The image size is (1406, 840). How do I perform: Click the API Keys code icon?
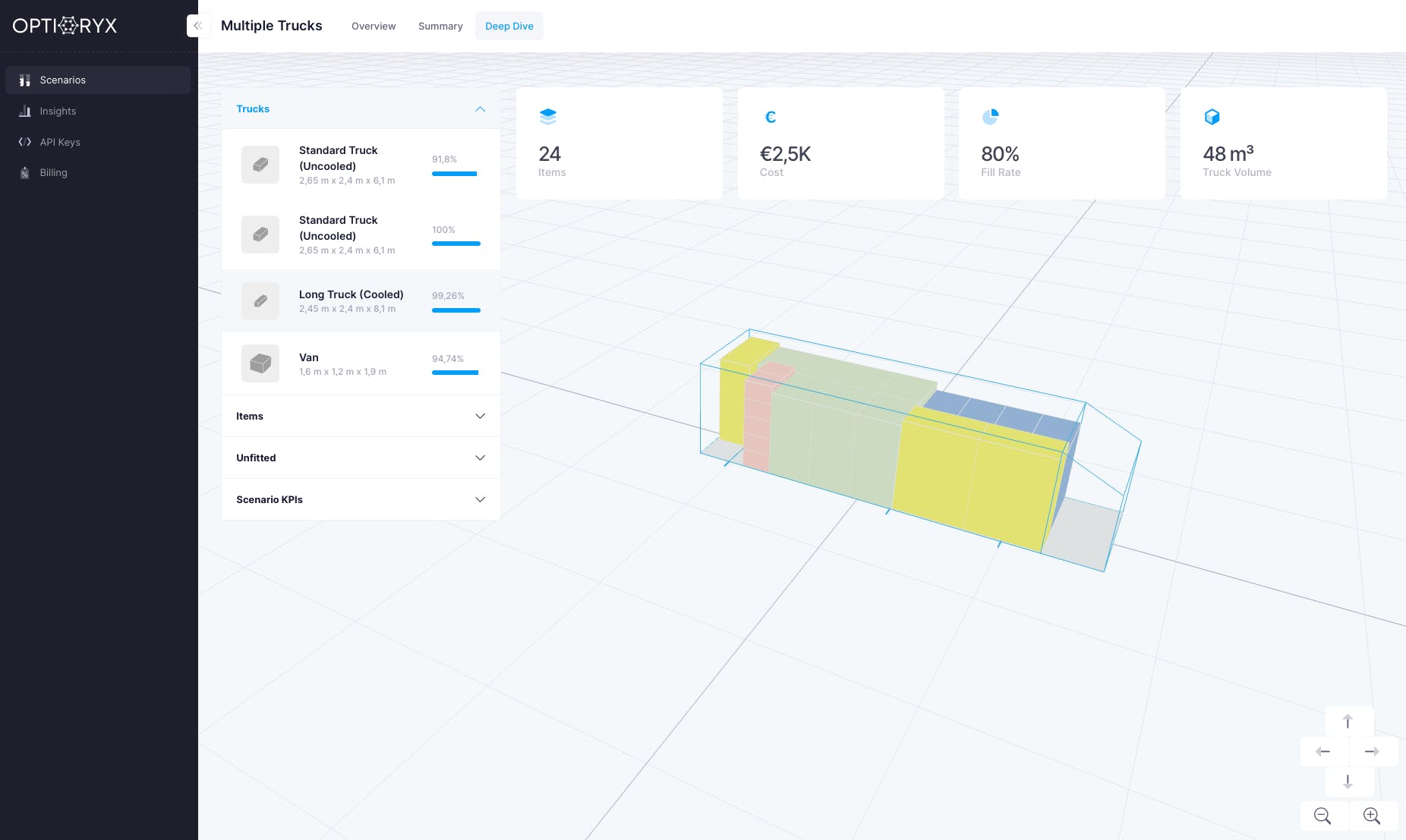[25, 142]
